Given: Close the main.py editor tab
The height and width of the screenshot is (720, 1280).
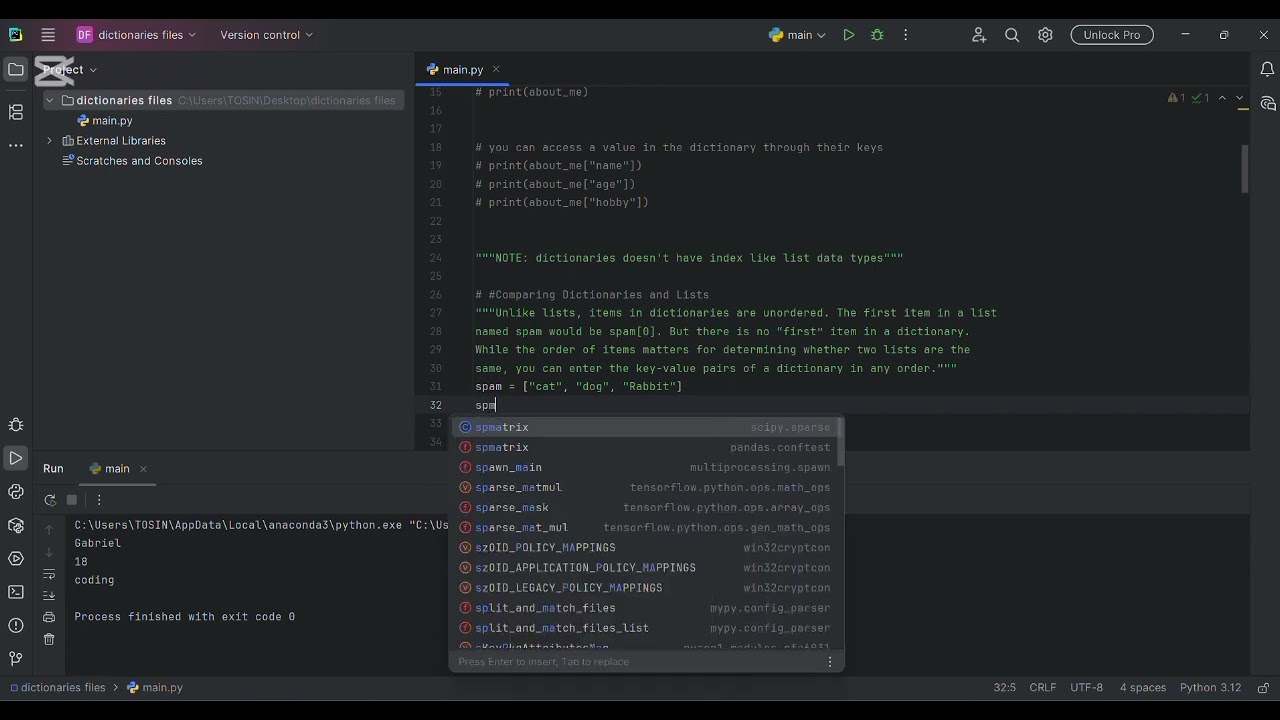Looking at the screenshot, I should coord(495,70).
